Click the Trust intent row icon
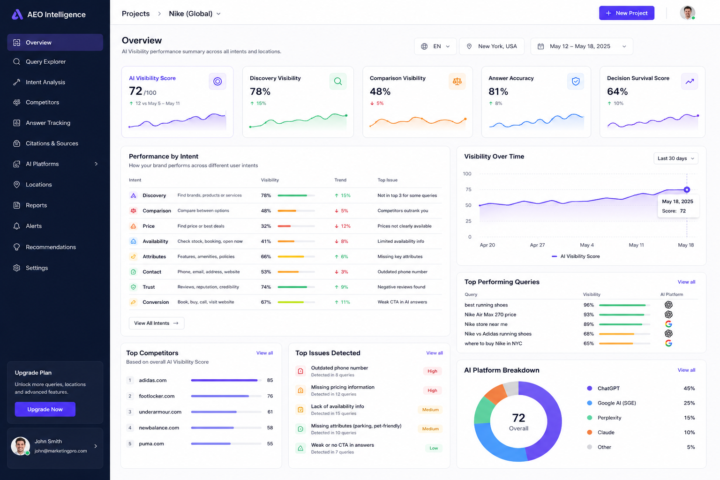 133,287
